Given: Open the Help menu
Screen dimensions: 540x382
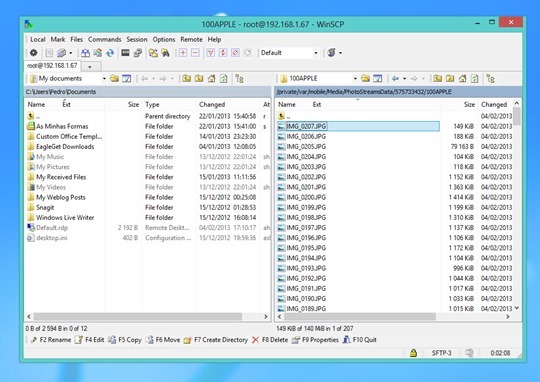Looking at the screenshot, I should click(214, 39).
